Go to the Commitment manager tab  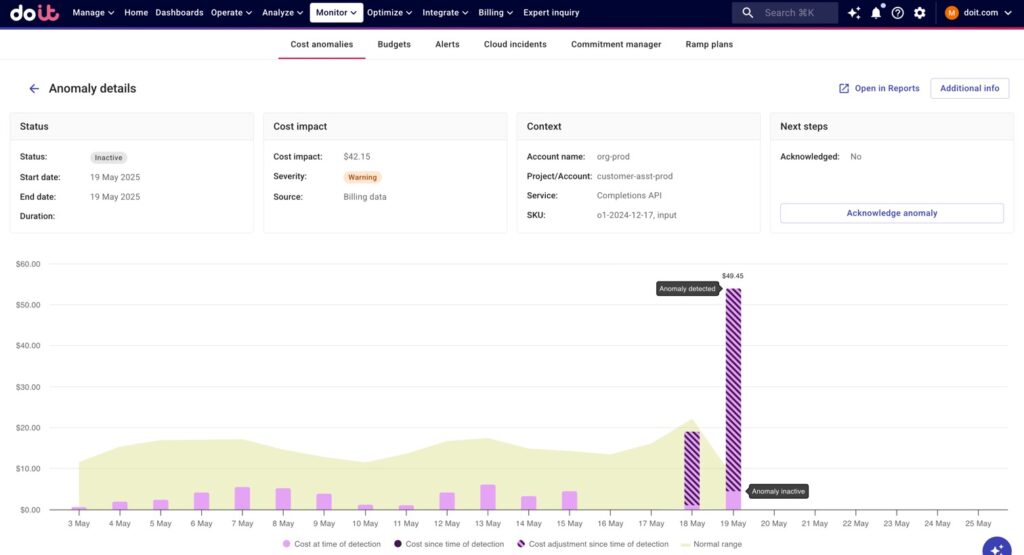tap(616, 44)
